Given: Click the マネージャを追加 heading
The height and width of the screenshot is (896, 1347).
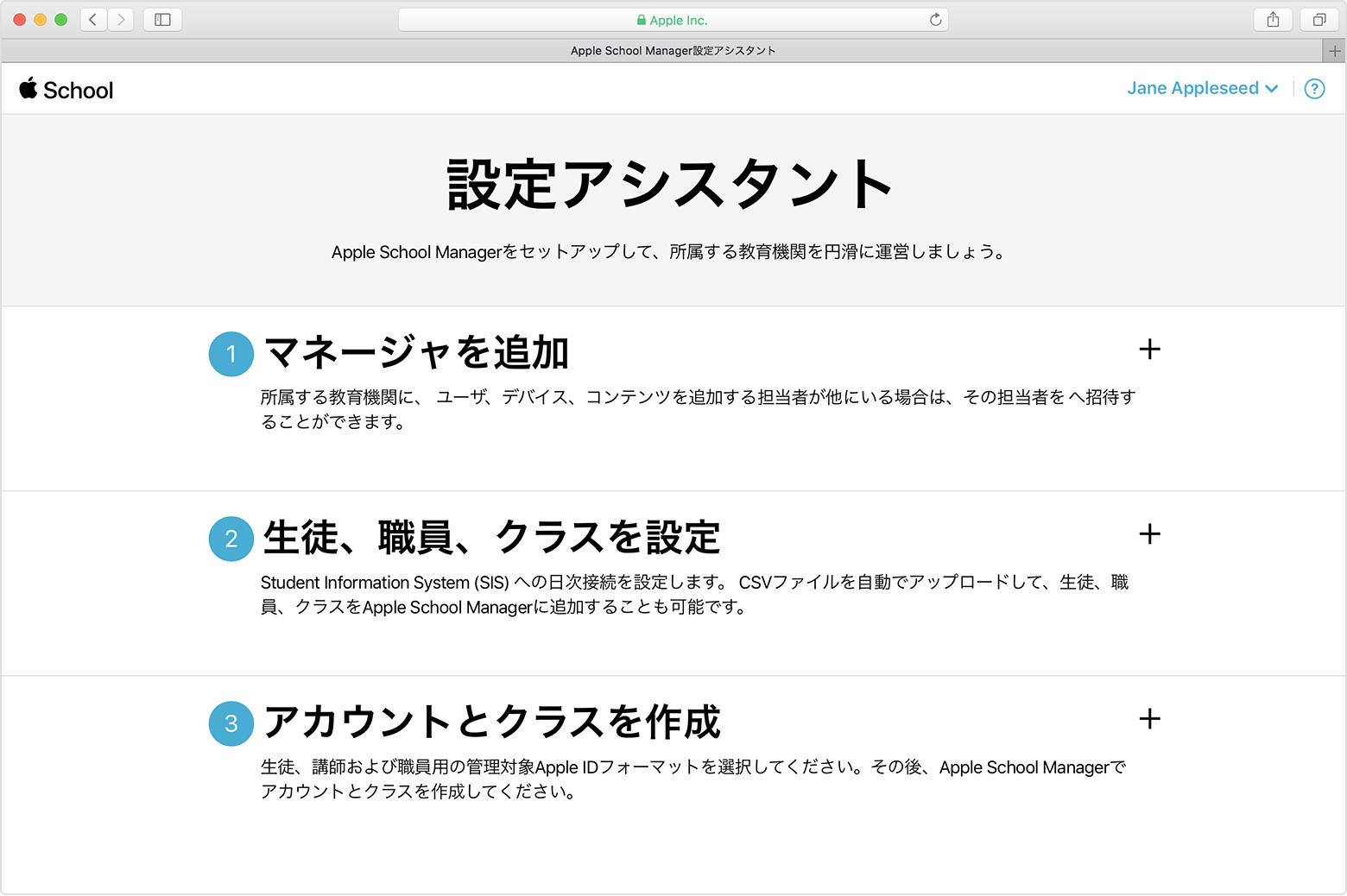Looking at the screenshot, I should [x=416, y=352].
